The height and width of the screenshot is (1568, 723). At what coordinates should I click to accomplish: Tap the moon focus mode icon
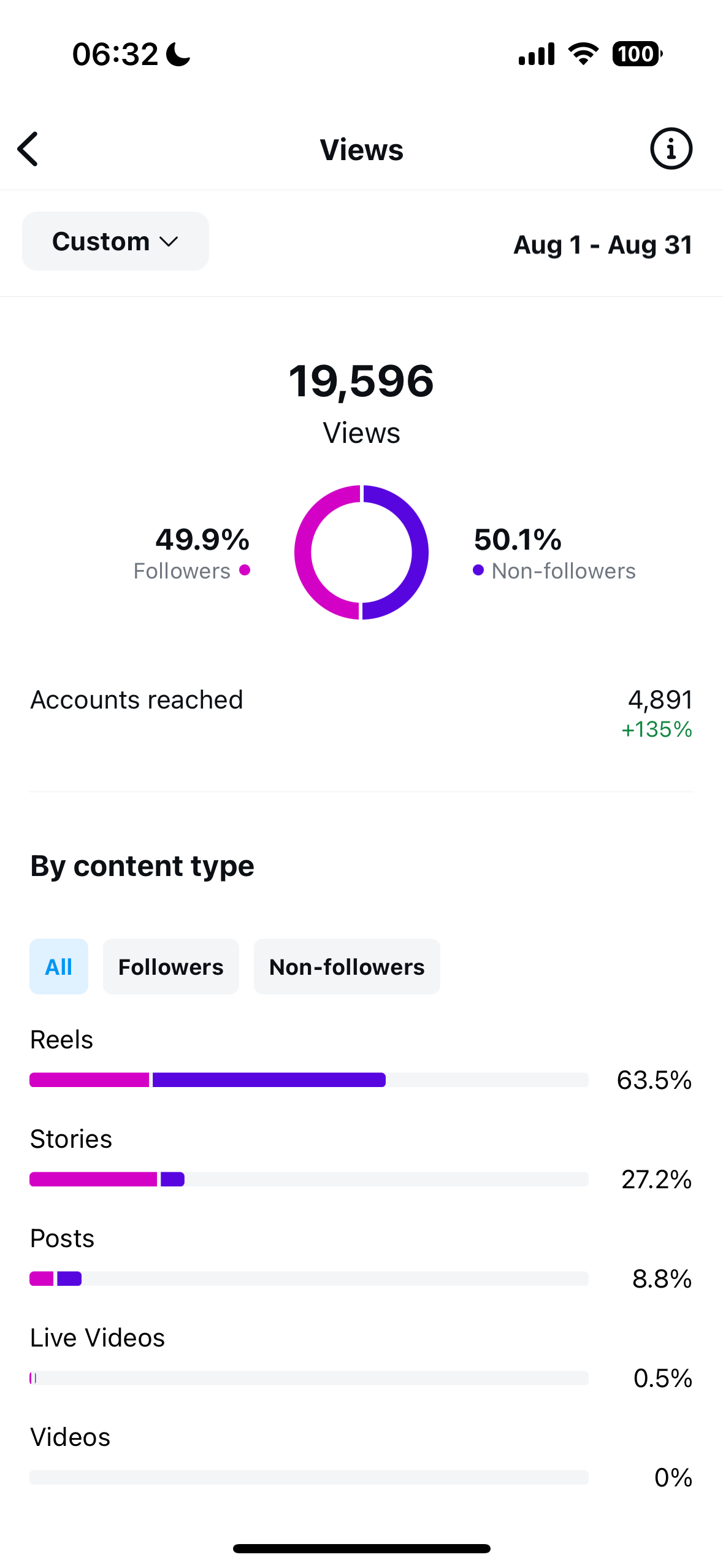coord(178,54)
